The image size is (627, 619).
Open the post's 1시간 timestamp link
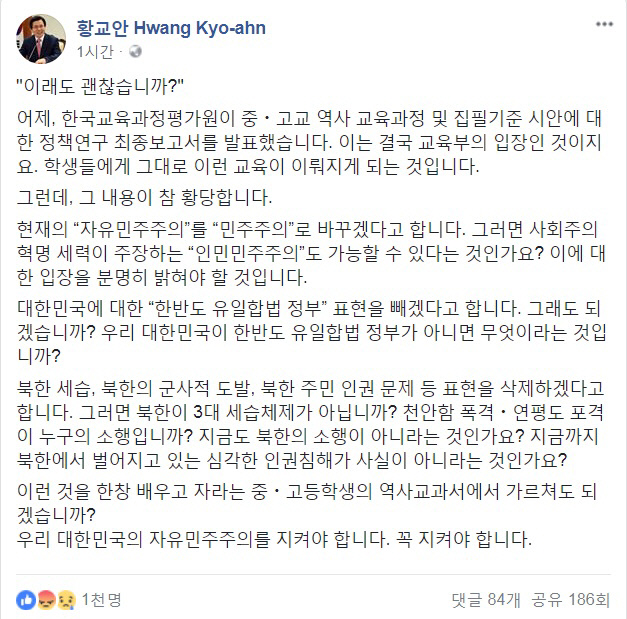coord(95,52)
